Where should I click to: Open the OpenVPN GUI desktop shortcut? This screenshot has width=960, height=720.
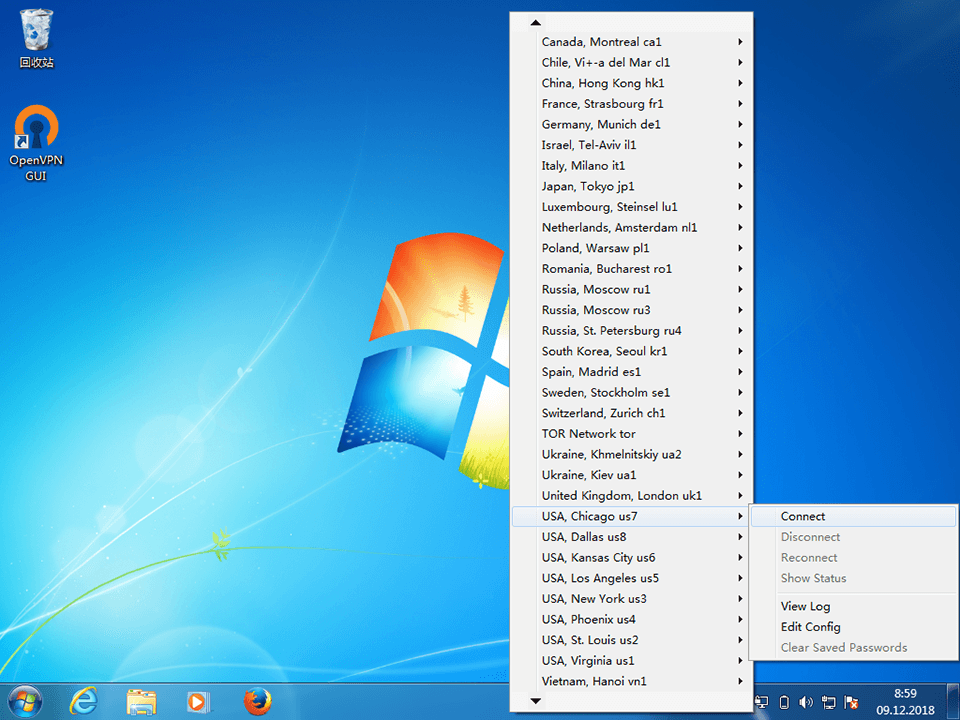pyautogui.click(x=36, y=143)
